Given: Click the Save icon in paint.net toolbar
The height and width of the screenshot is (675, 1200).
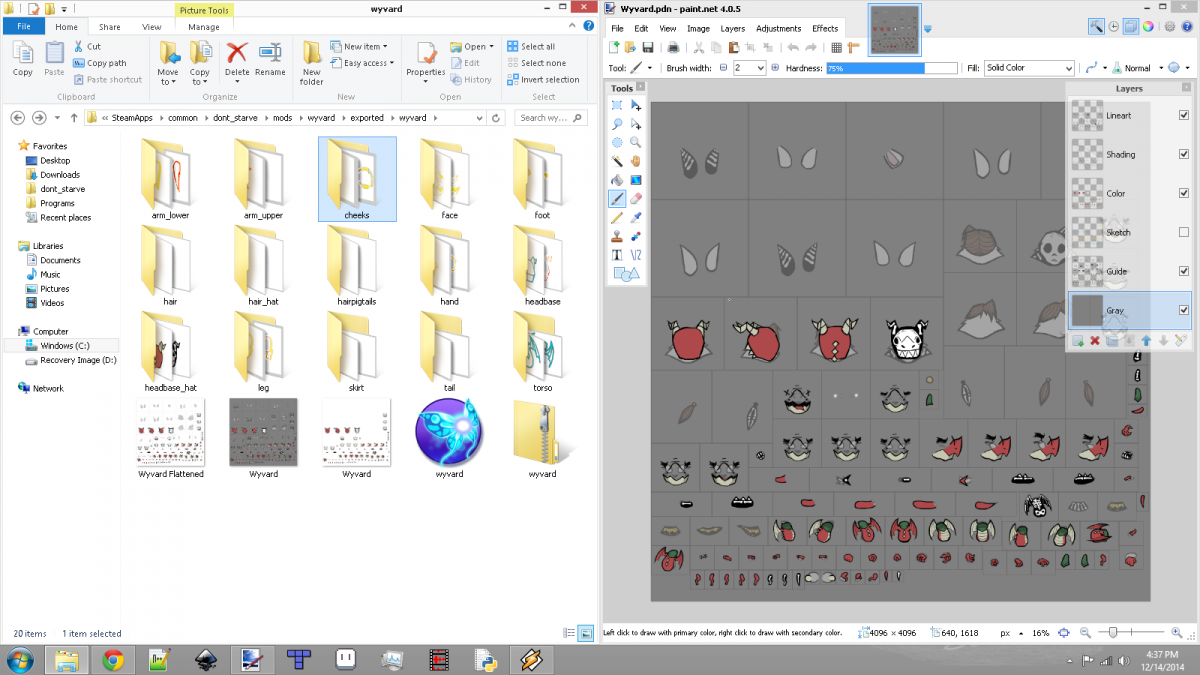Looking at the screenshot, I should (x=648, y=47).
